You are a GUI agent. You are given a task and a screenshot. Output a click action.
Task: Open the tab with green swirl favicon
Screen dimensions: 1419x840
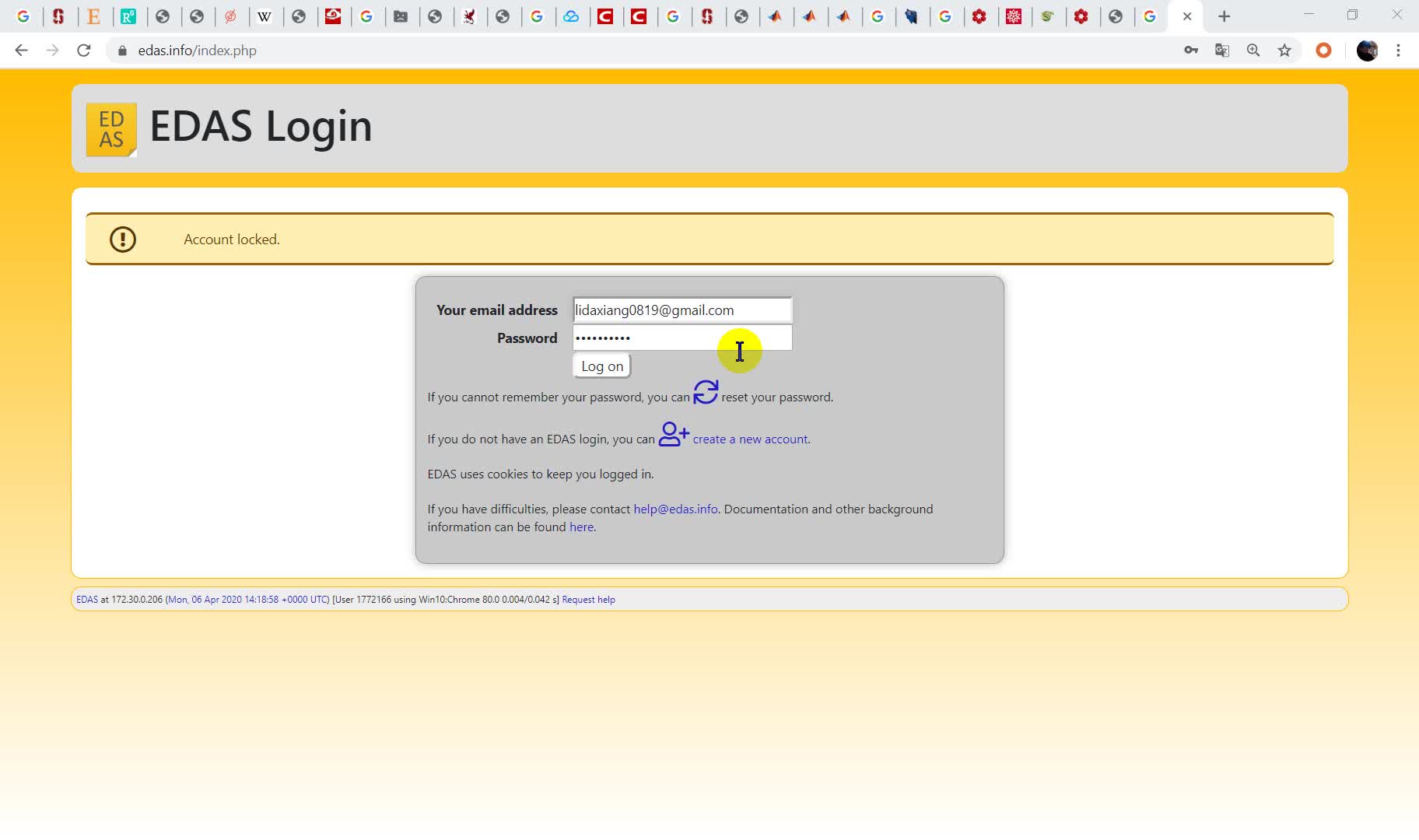pos(1047,16)
